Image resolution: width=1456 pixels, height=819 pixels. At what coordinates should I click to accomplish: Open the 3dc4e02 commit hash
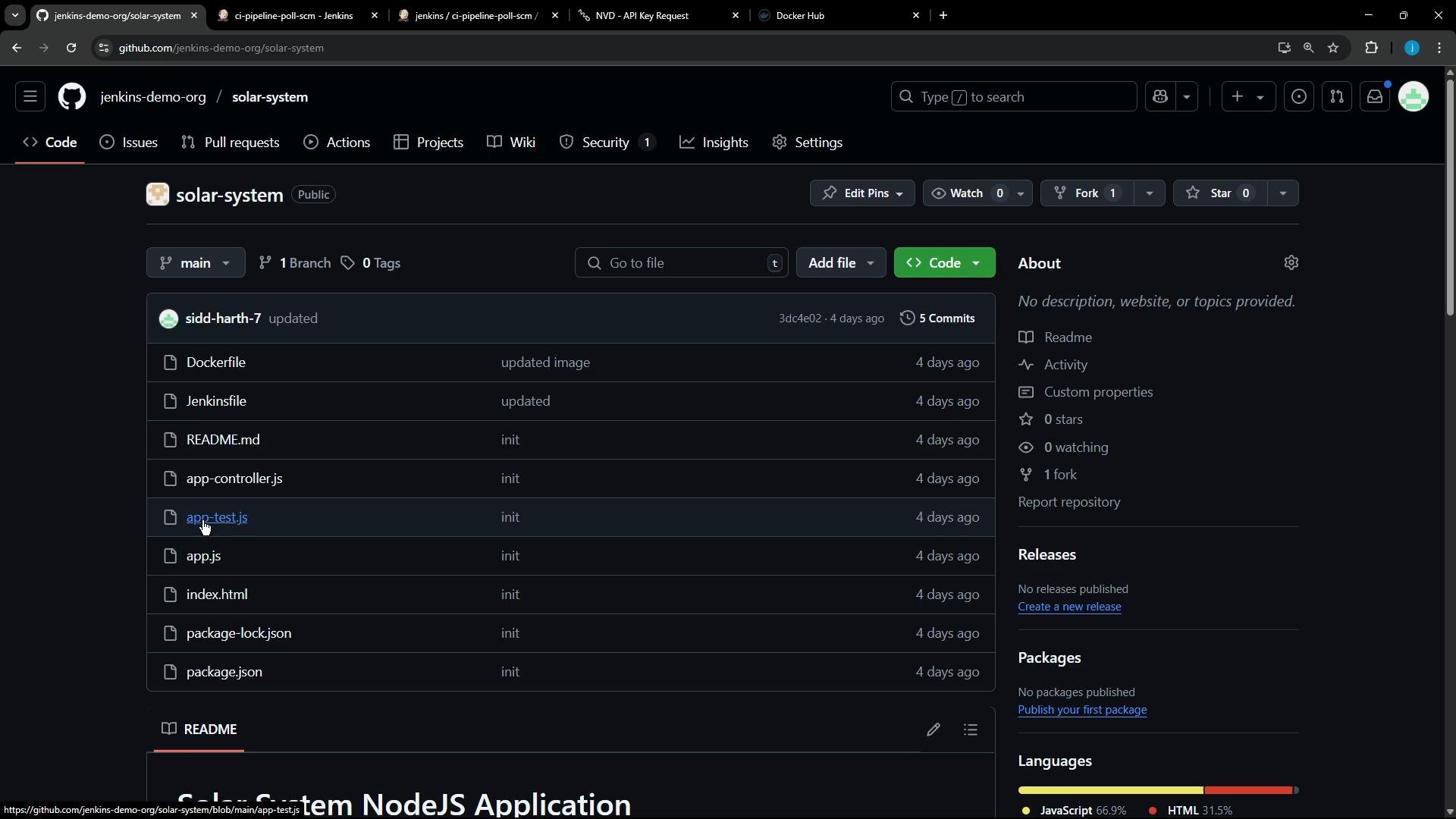[x=799, y=318]
